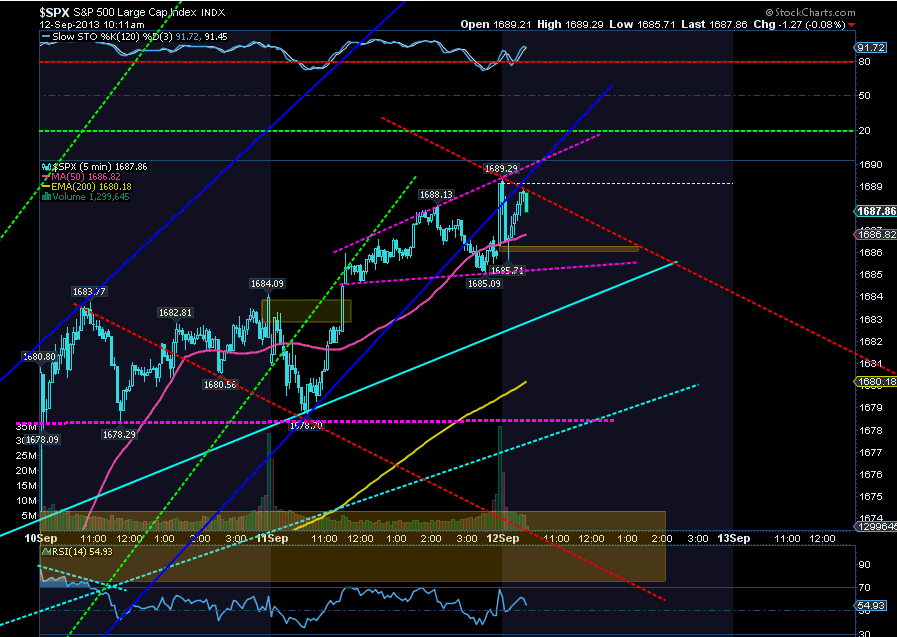Viewport: 897px width, 637px height.
Task: Click the 1683.77 price label
Action: tap(89, 292)
